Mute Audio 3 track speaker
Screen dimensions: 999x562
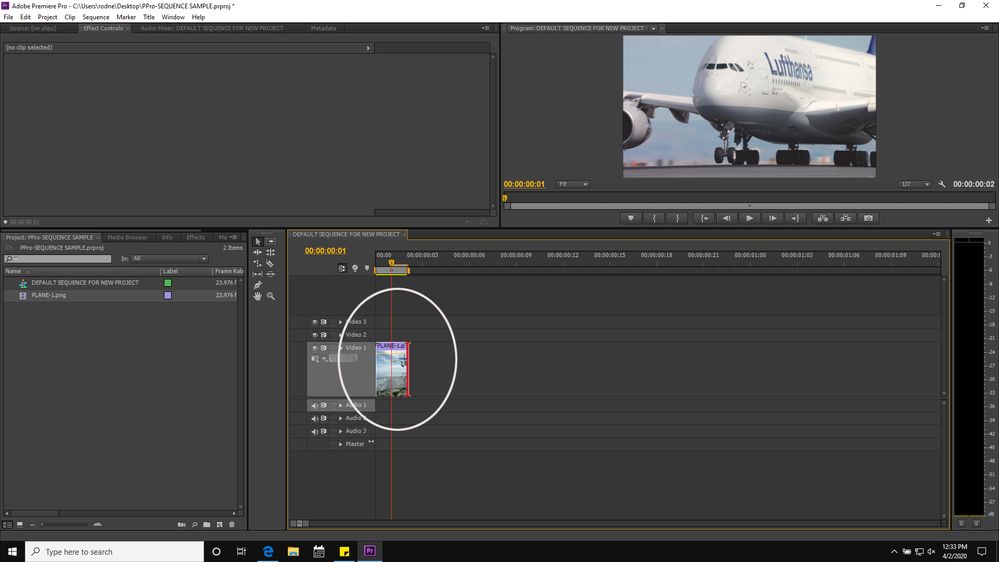point(314,431)
